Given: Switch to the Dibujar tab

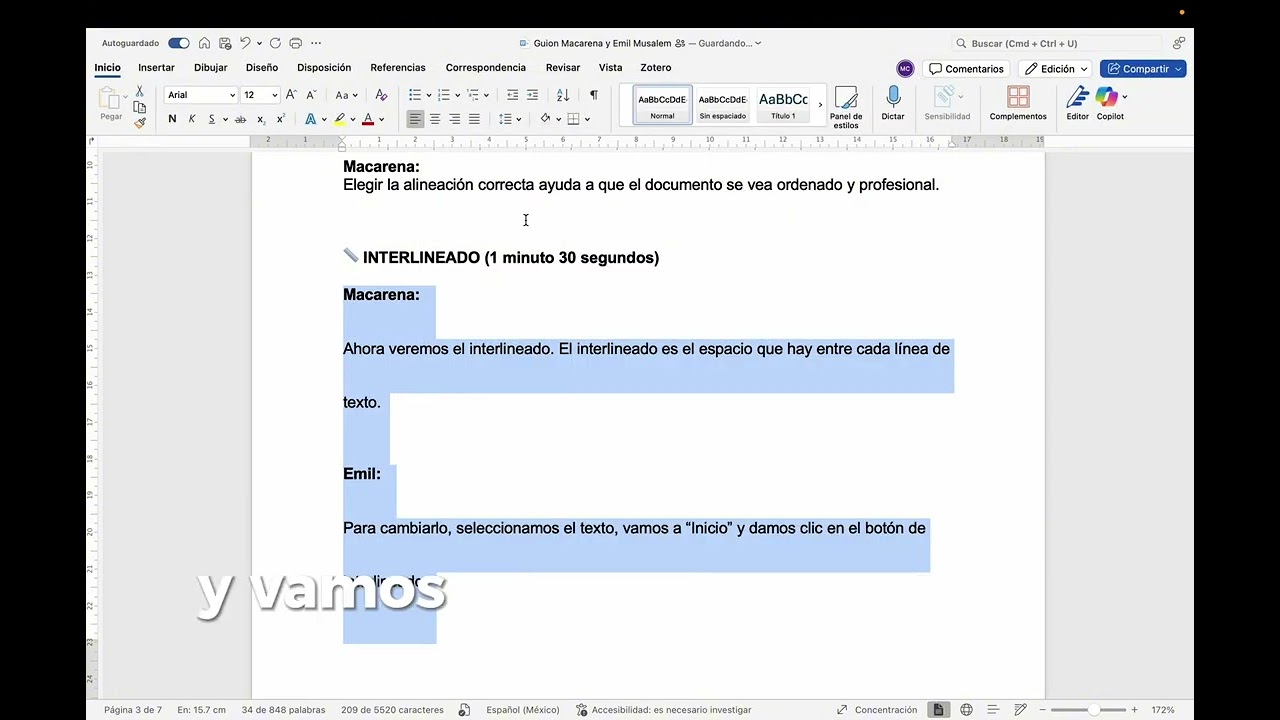Looking at the screenshot, I should [210, 68].
